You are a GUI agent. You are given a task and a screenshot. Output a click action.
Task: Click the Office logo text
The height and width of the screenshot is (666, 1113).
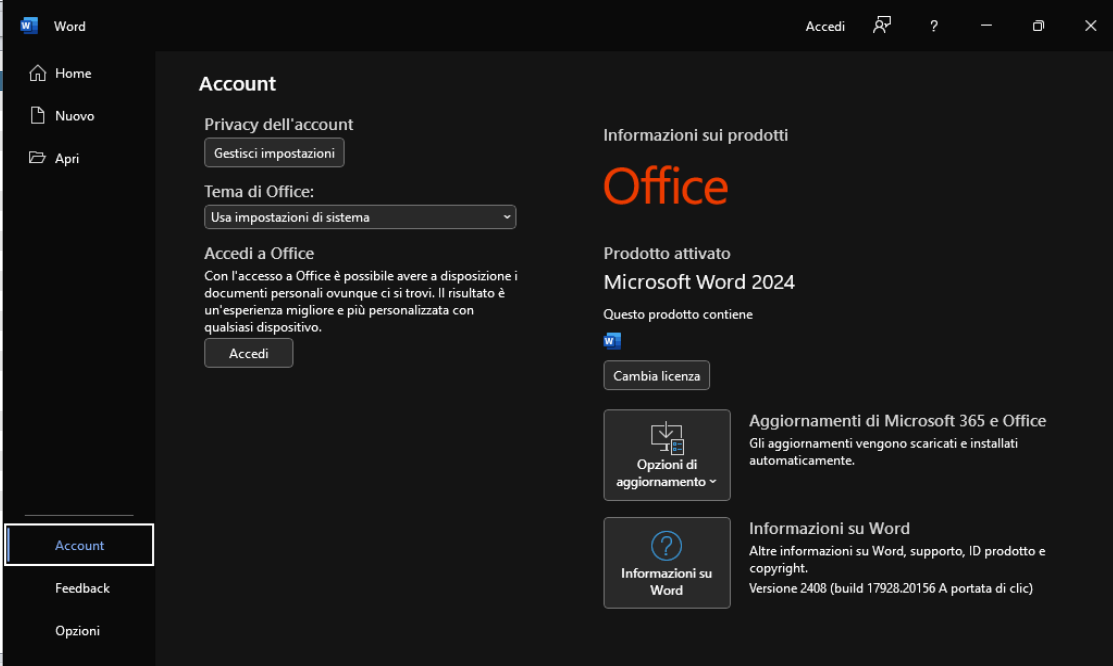point(665,186)
